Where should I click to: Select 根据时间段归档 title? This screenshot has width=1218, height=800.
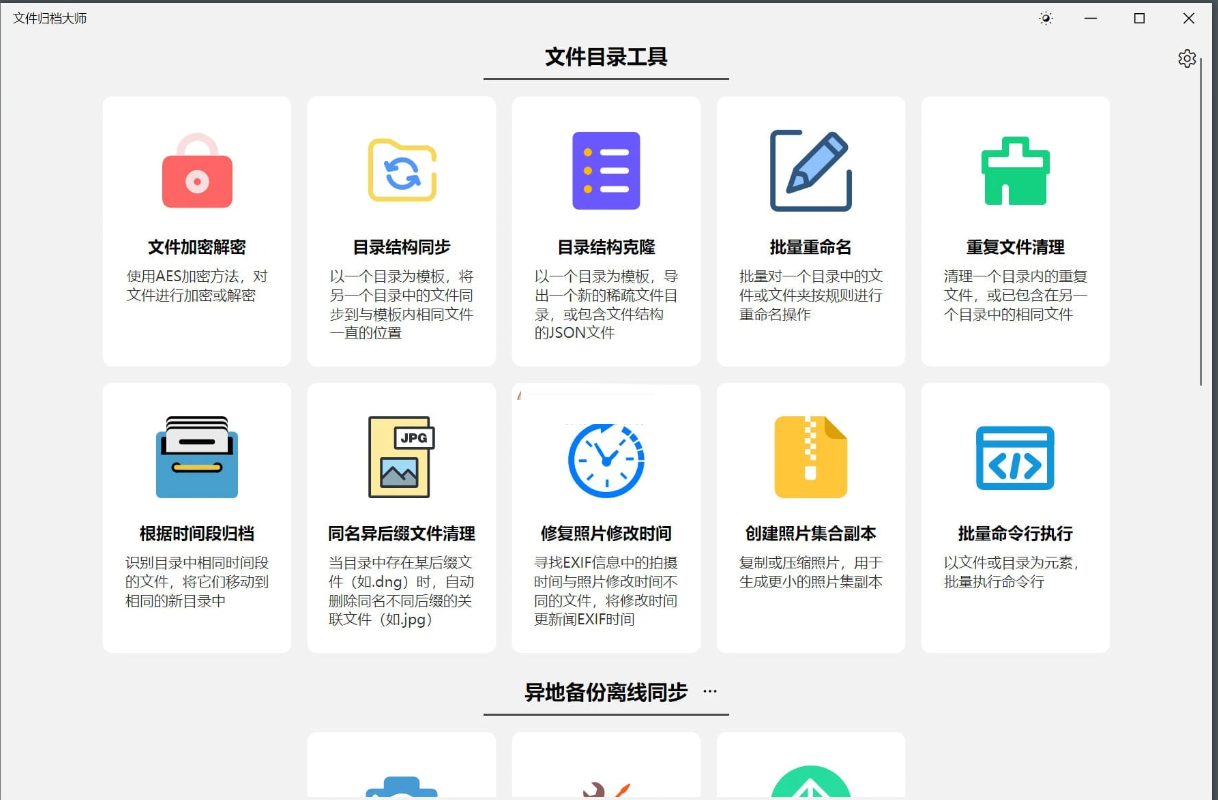tap(197, 534)
